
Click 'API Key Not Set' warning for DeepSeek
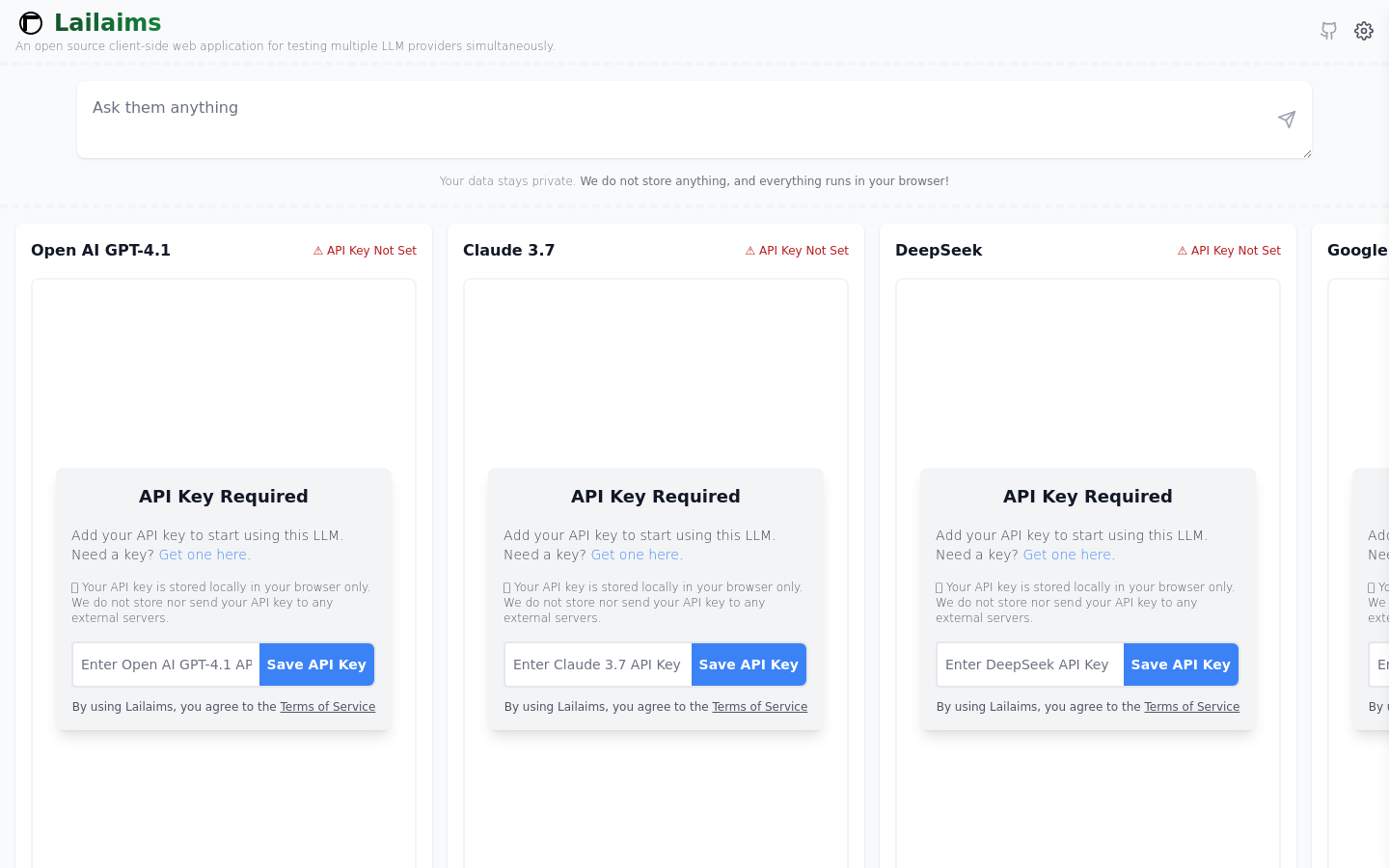coord(1229,251)
